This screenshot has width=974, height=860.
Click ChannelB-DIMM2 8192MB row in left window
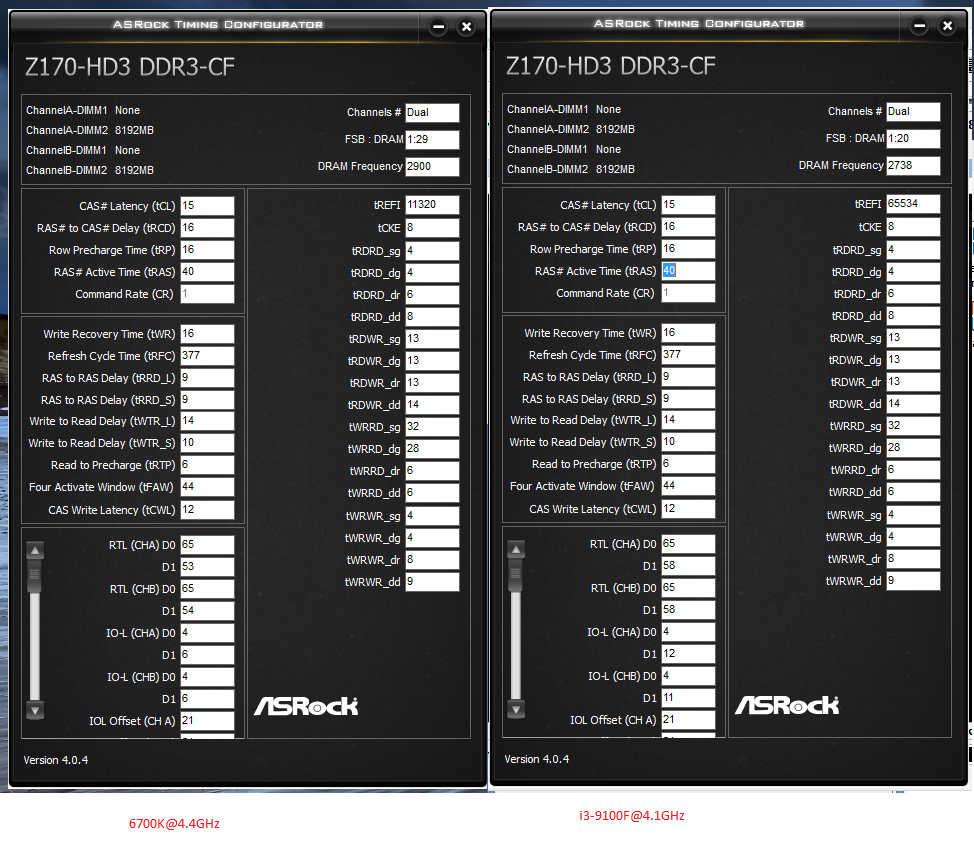pyautogui.click(x=90, y=170)
